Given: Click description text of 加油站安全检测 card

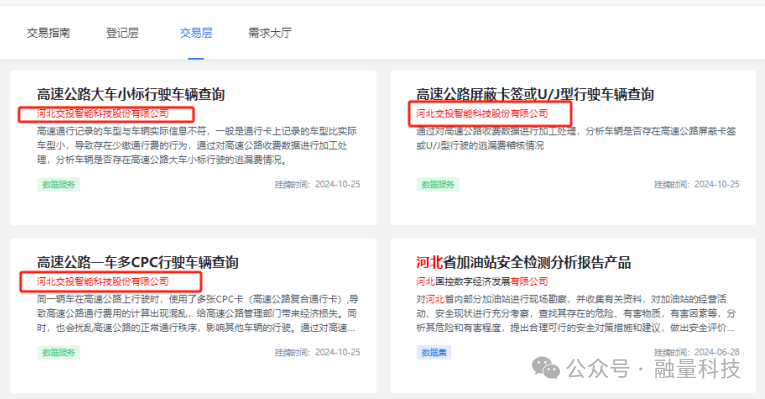Looking at the screenshot, I should tap(576, 313).
